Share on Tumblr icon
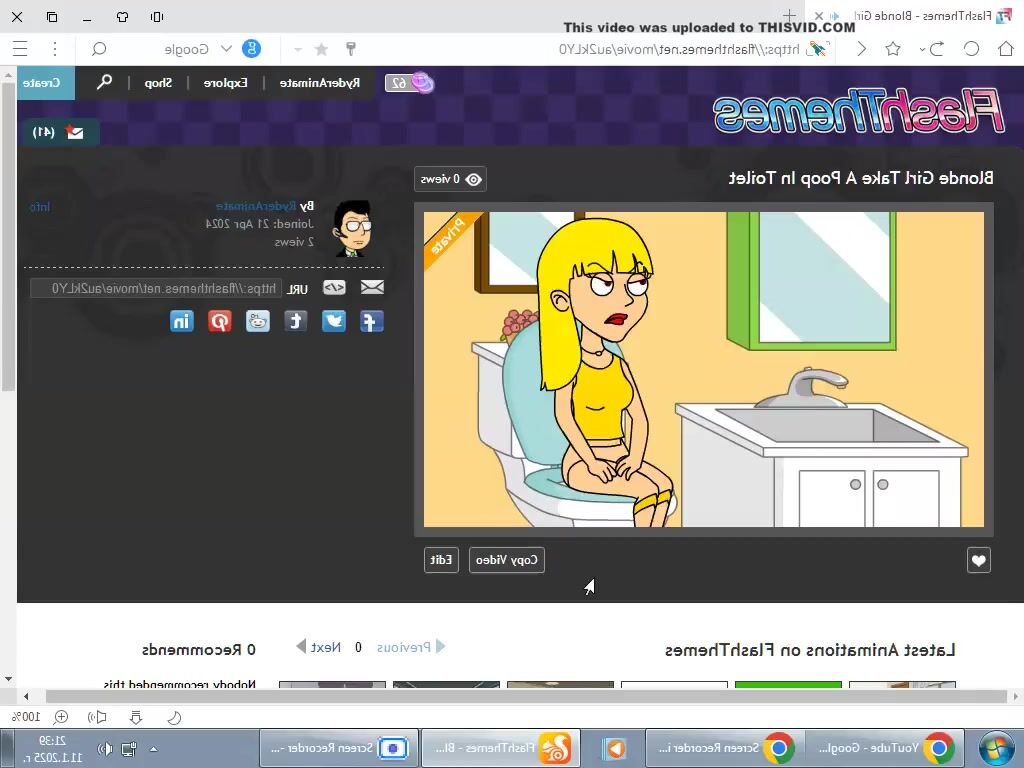1024x768 pixels. coord(296,321)
